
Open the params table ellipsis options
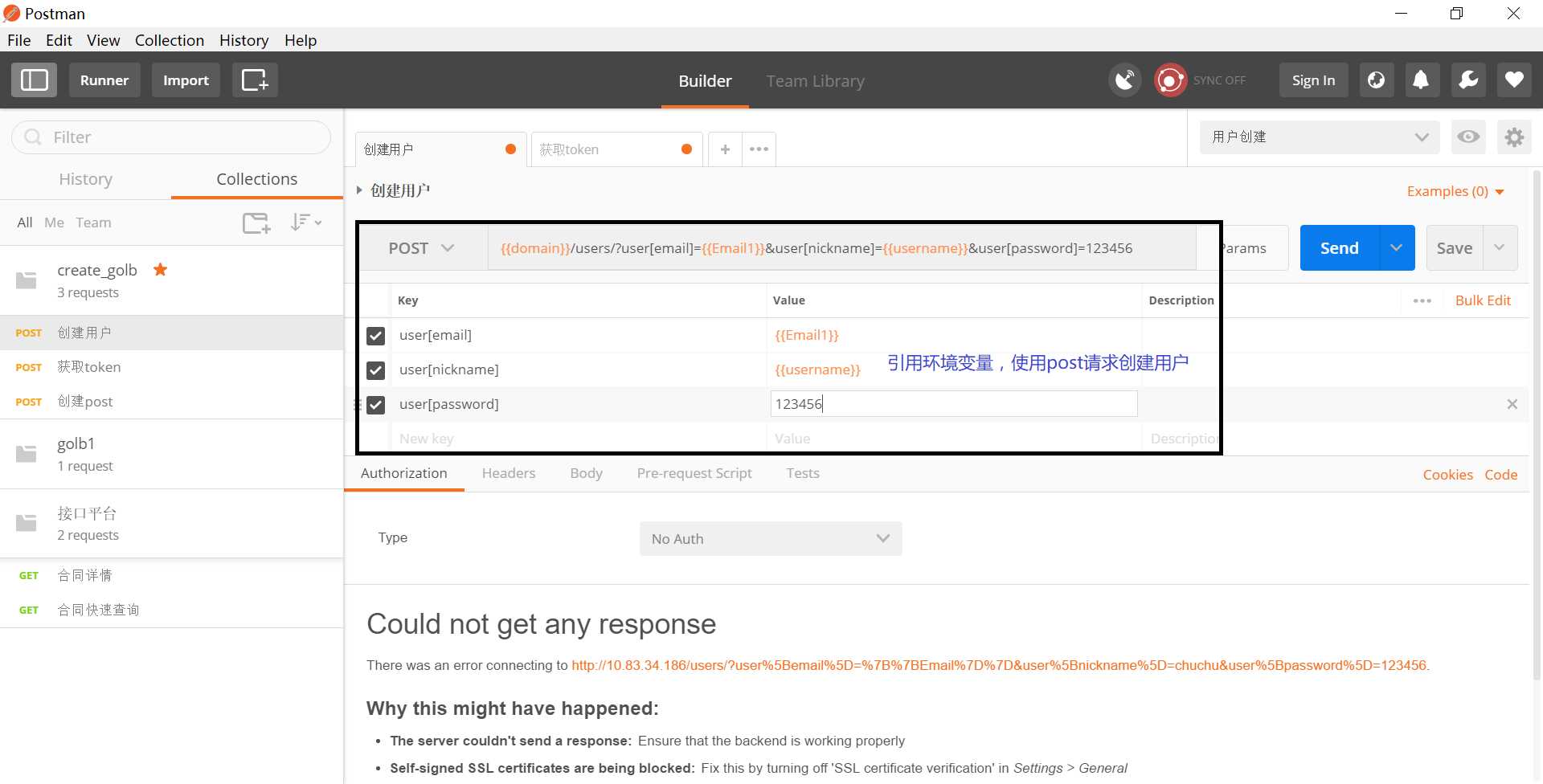click(1422, 300)
